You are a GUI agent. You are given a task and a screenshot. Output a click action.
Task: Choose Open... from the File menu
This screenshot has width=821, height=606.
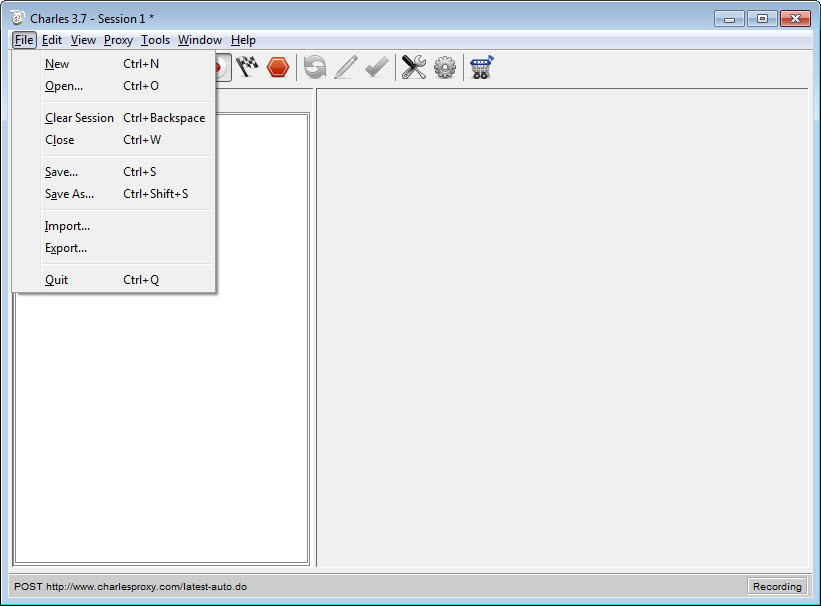click(x=114, y=86)
